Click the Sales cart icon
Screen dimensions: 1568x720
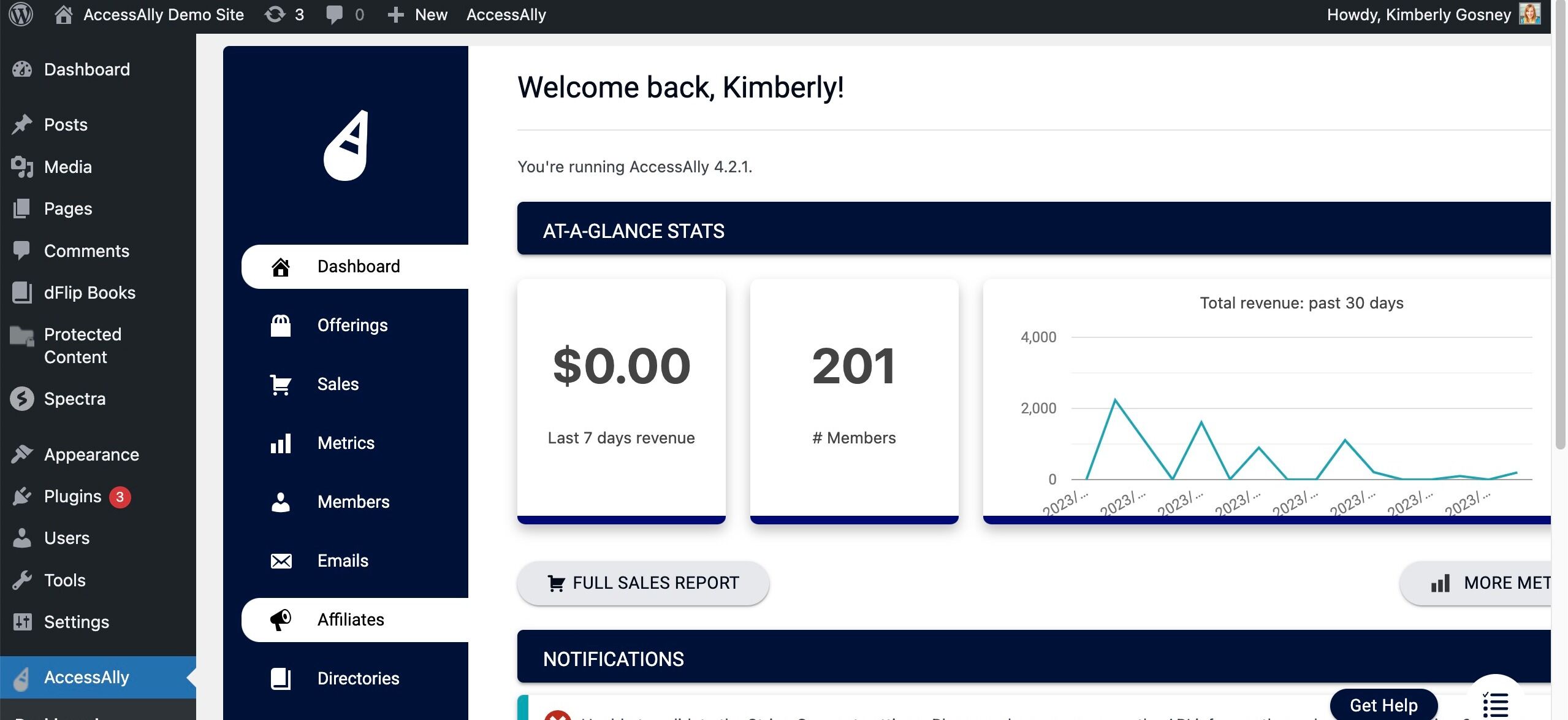point(281,385)
